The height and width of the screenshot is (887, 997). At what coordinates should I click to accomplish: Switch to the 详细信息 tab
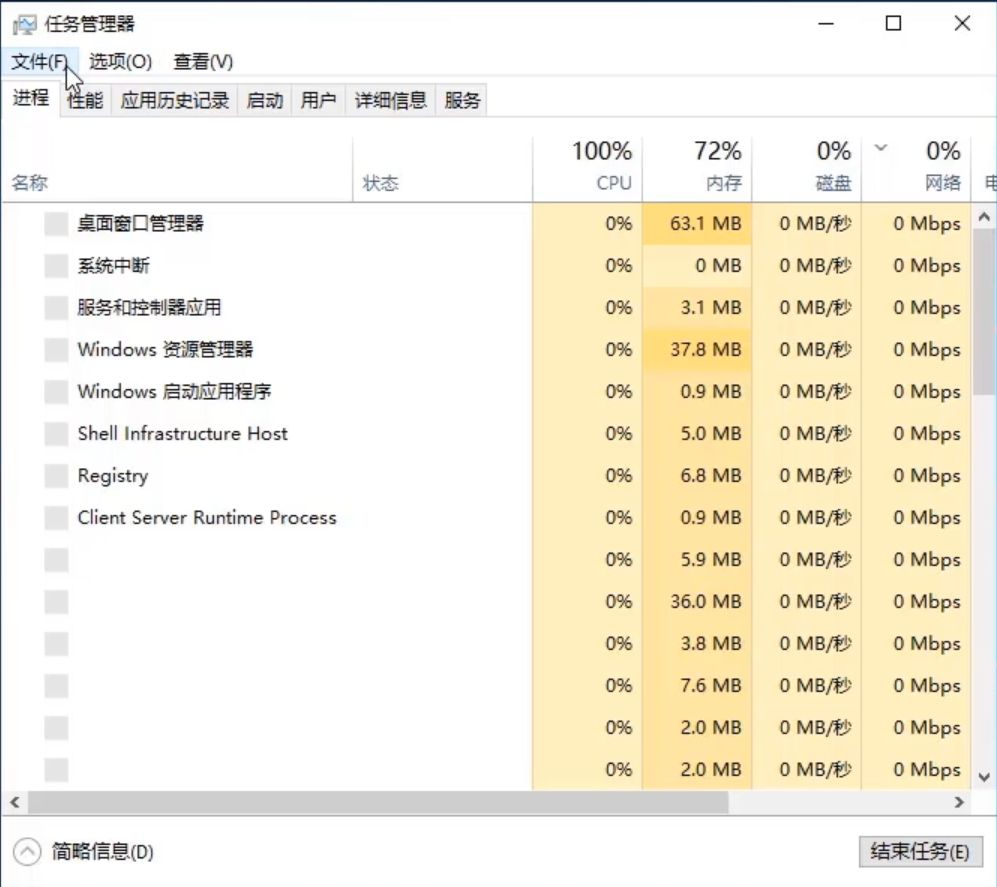(x=390, y=100)
